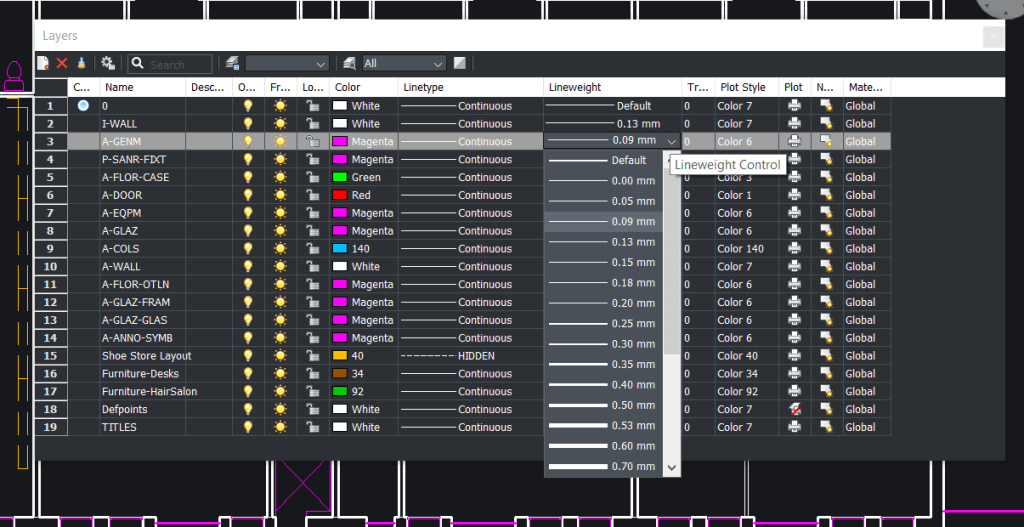Click the new viewport freeze icon for TITLES
The image size is (1024, 527).
point(826,426)
